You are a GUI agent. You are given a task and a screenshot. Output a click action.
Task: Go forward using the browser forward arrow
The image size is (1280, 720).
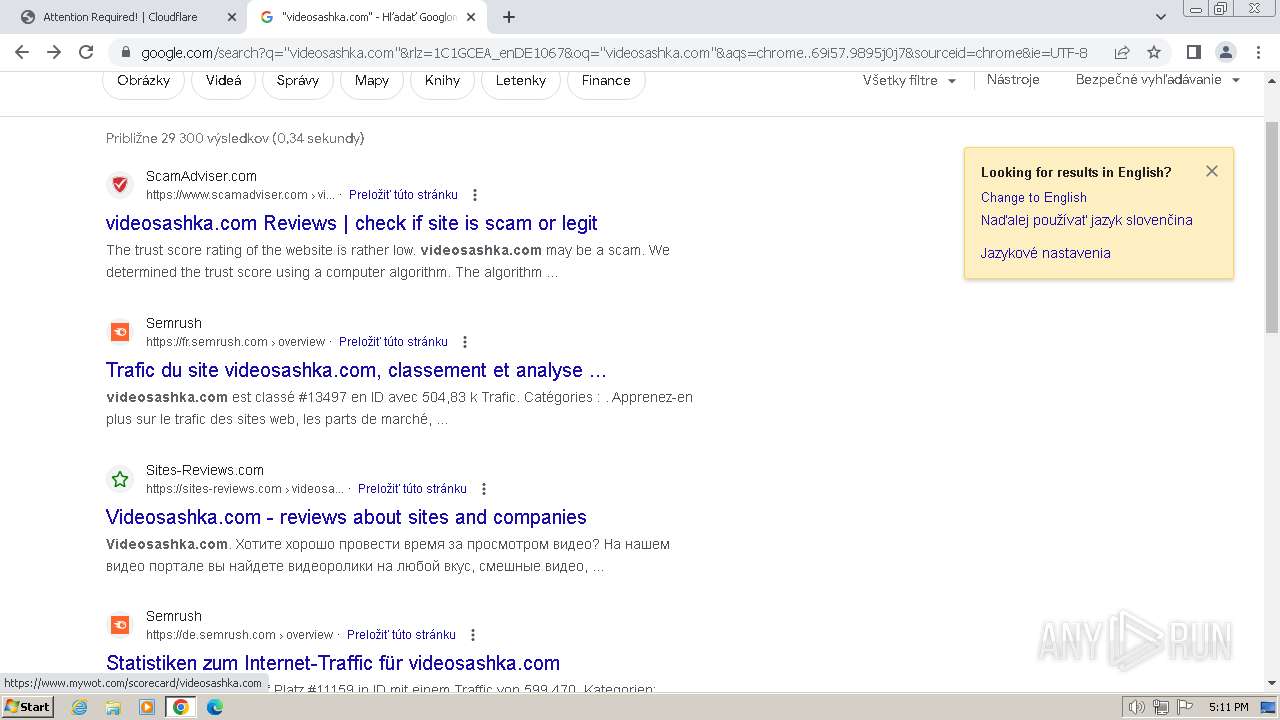click(54, 52)
